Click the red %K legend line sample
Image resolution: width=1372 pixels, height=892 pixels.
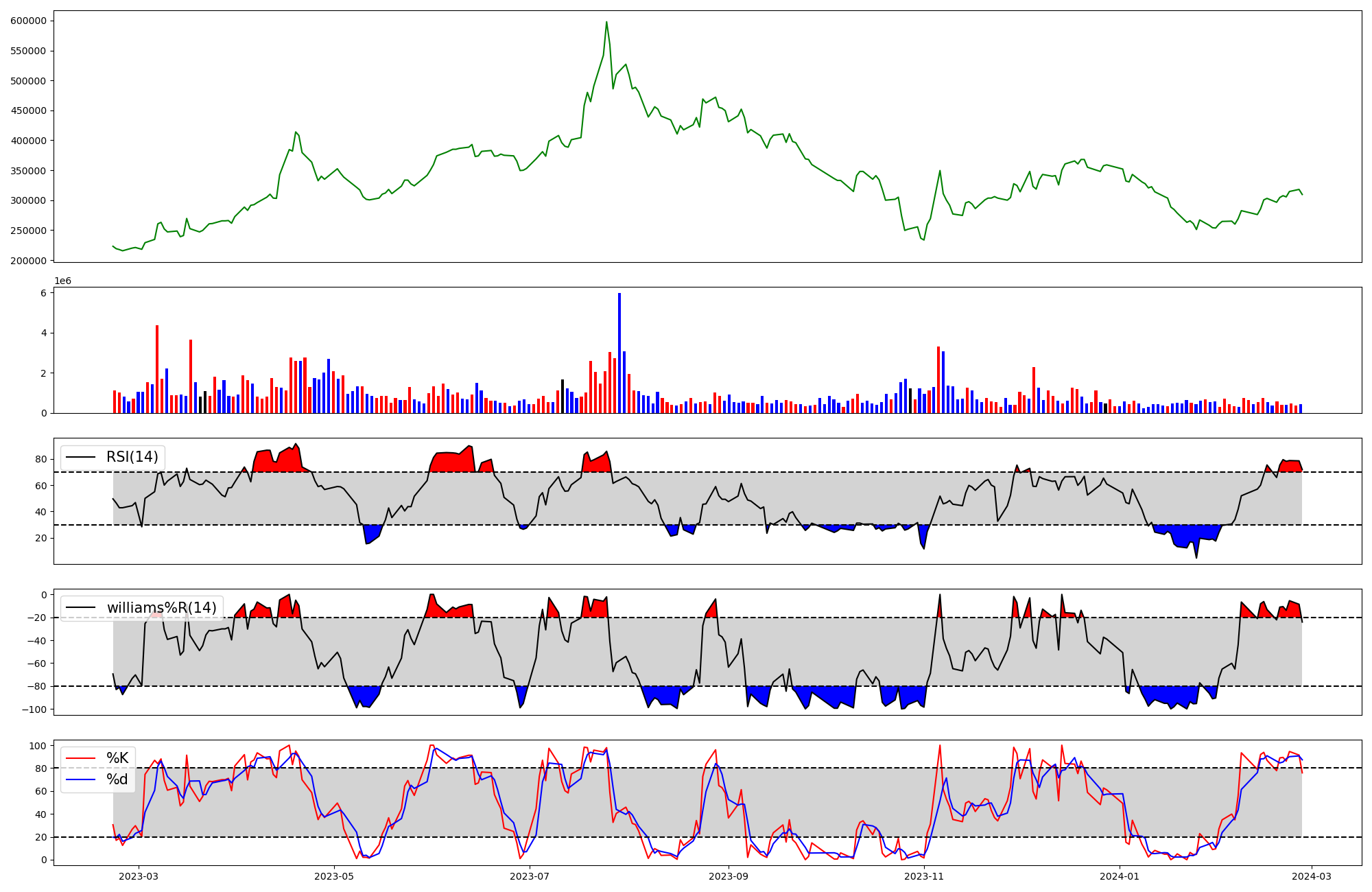pyautogui.click(x=81, y=758)
